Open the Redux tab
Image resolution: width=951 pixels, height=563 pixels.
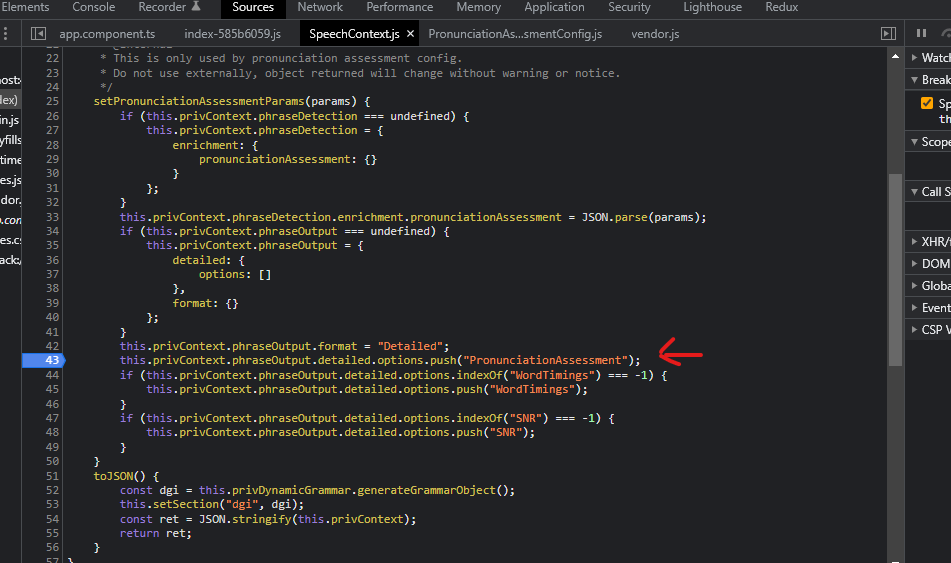782,7
